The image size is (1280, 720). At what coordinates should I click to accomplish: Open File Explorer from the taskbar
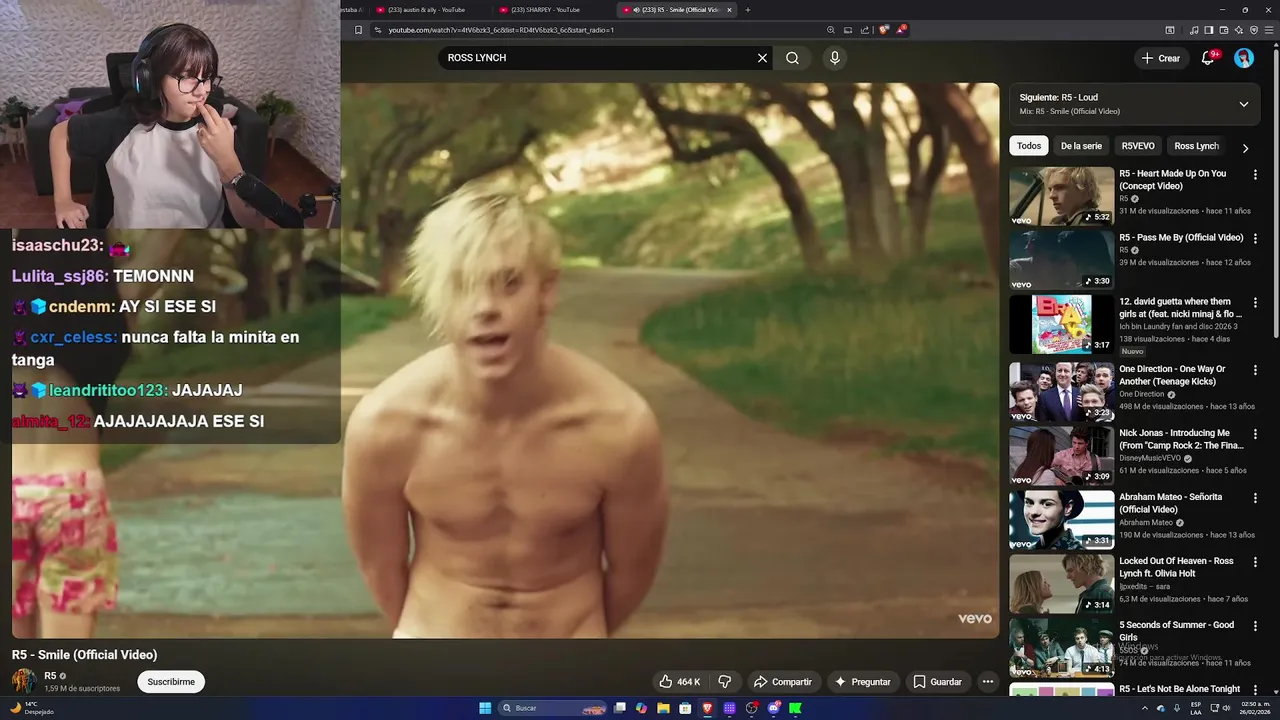tap(663, 708)
